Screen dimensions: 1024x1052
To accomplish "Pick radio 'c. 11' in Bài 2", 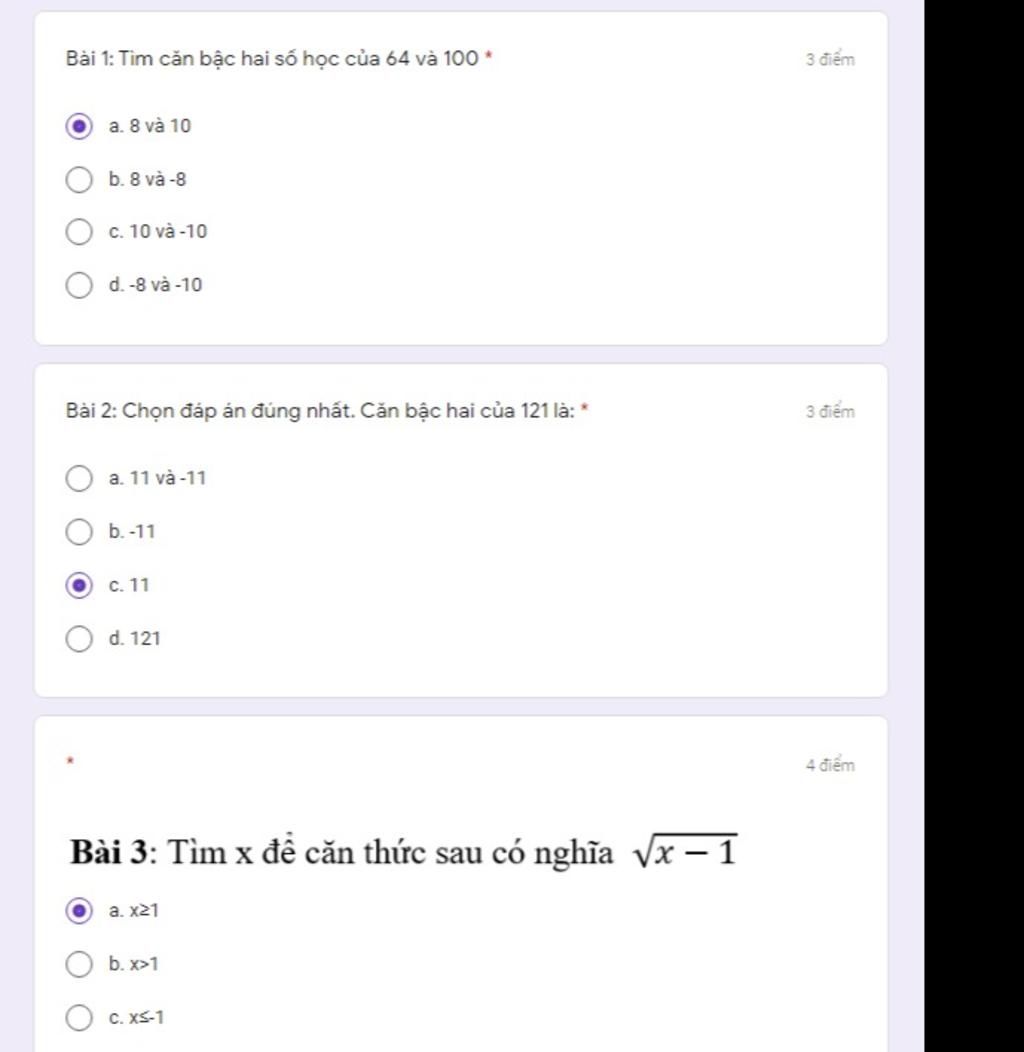I will click(x=79, y=585).
